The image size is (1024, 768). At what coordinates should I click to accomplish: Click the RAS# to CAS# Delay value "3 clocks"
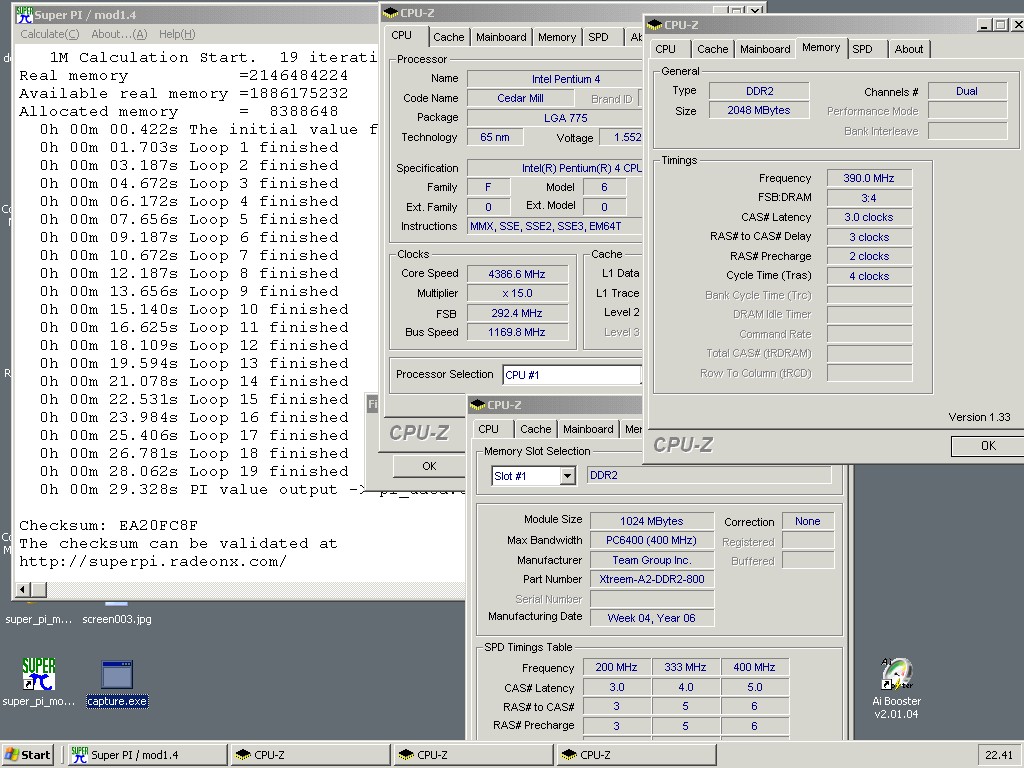869,237
